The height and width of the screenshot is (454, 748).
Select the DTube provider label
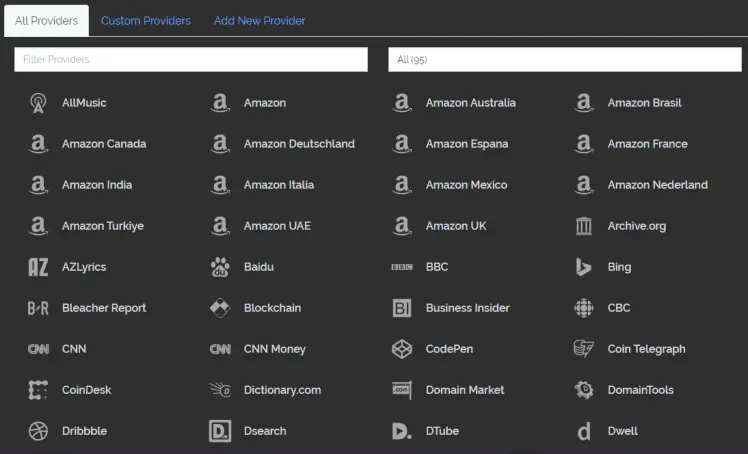tap(442, 431)
